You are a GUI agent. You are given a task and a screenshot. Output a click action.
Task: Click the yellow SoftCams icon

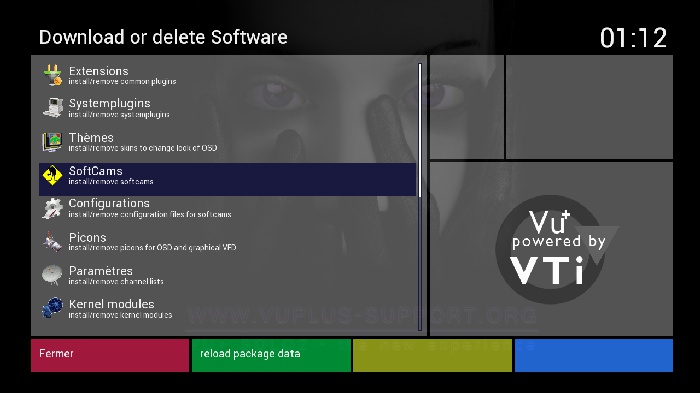click(x=52, y=175)
